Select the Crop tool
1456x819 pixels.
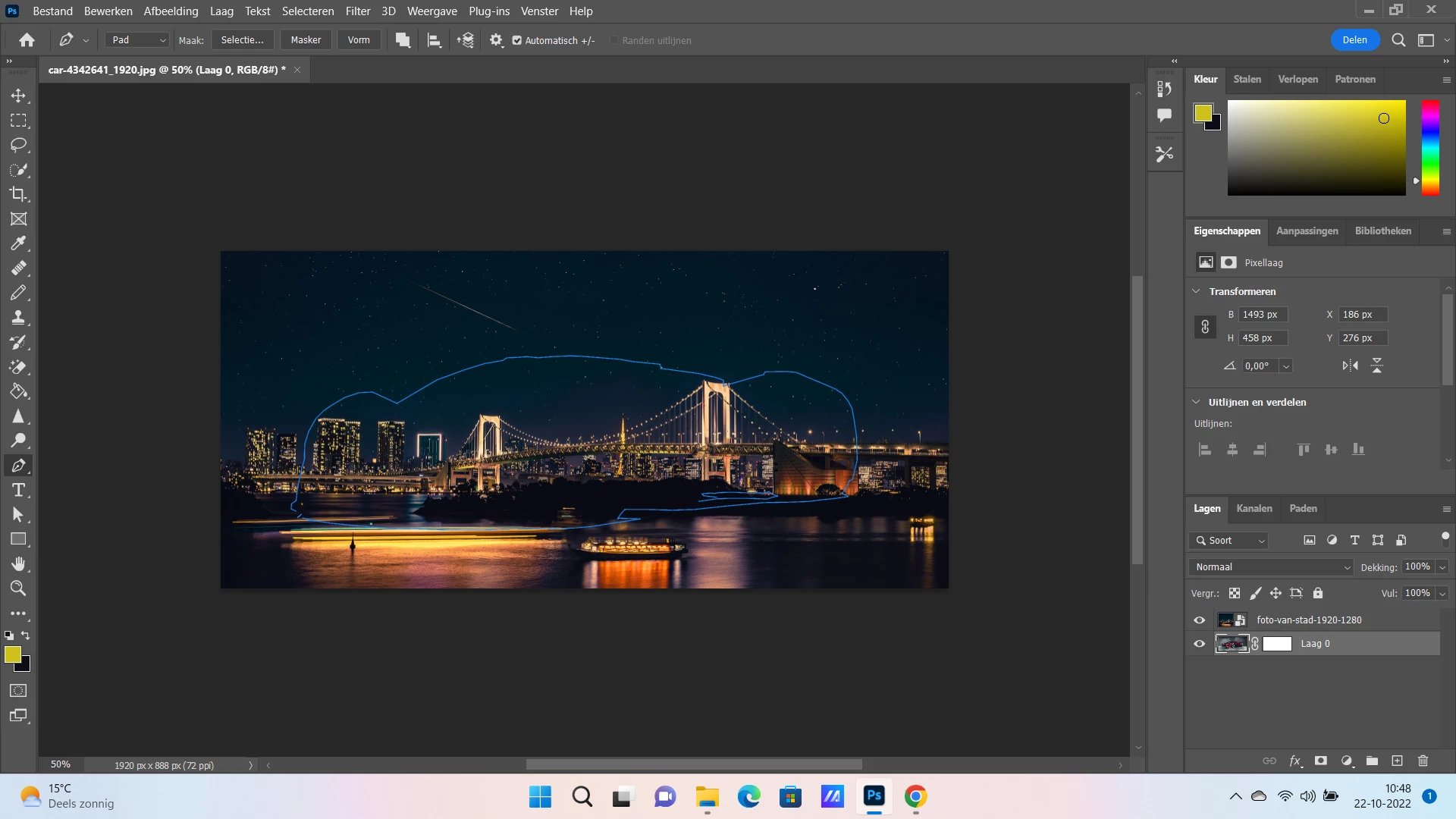(x=18, y=194)
